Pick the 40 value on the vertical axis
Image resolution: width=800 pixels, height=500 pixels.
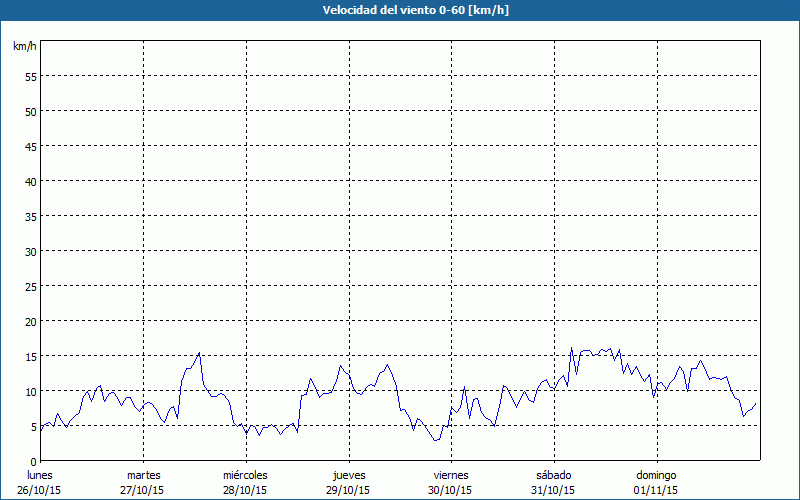pos(30,181)
